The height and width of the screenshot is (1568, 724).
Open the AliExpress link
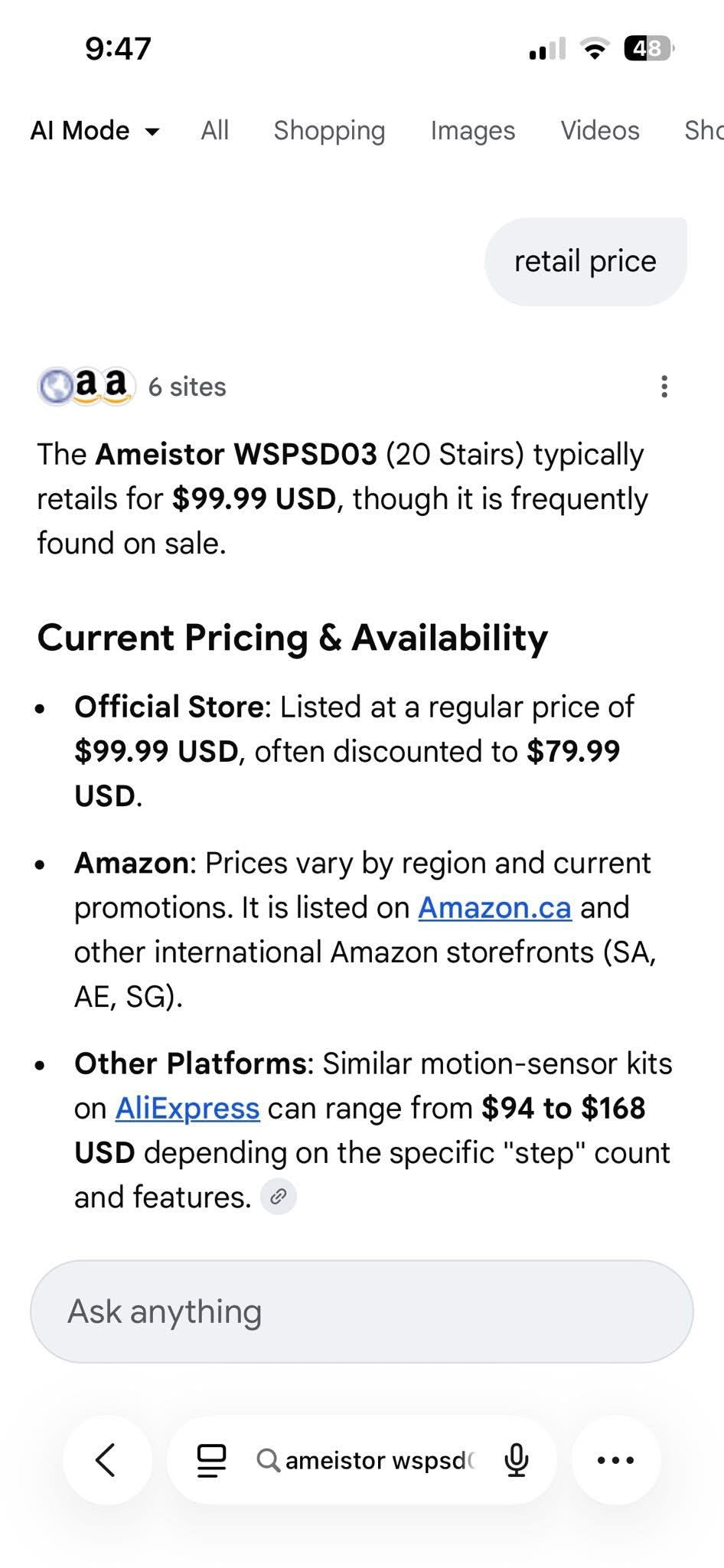coord(188,1108)
